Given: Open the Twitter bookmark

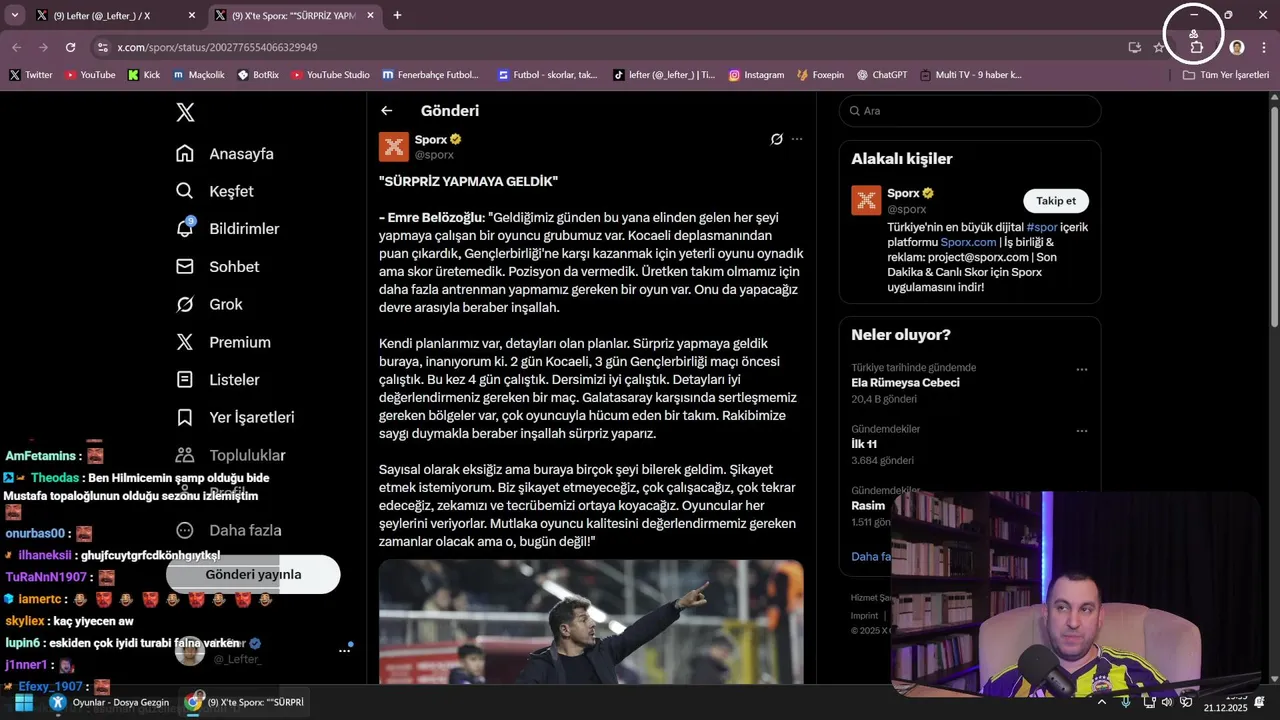Looking at the screenshot, I should click(31, 75).
